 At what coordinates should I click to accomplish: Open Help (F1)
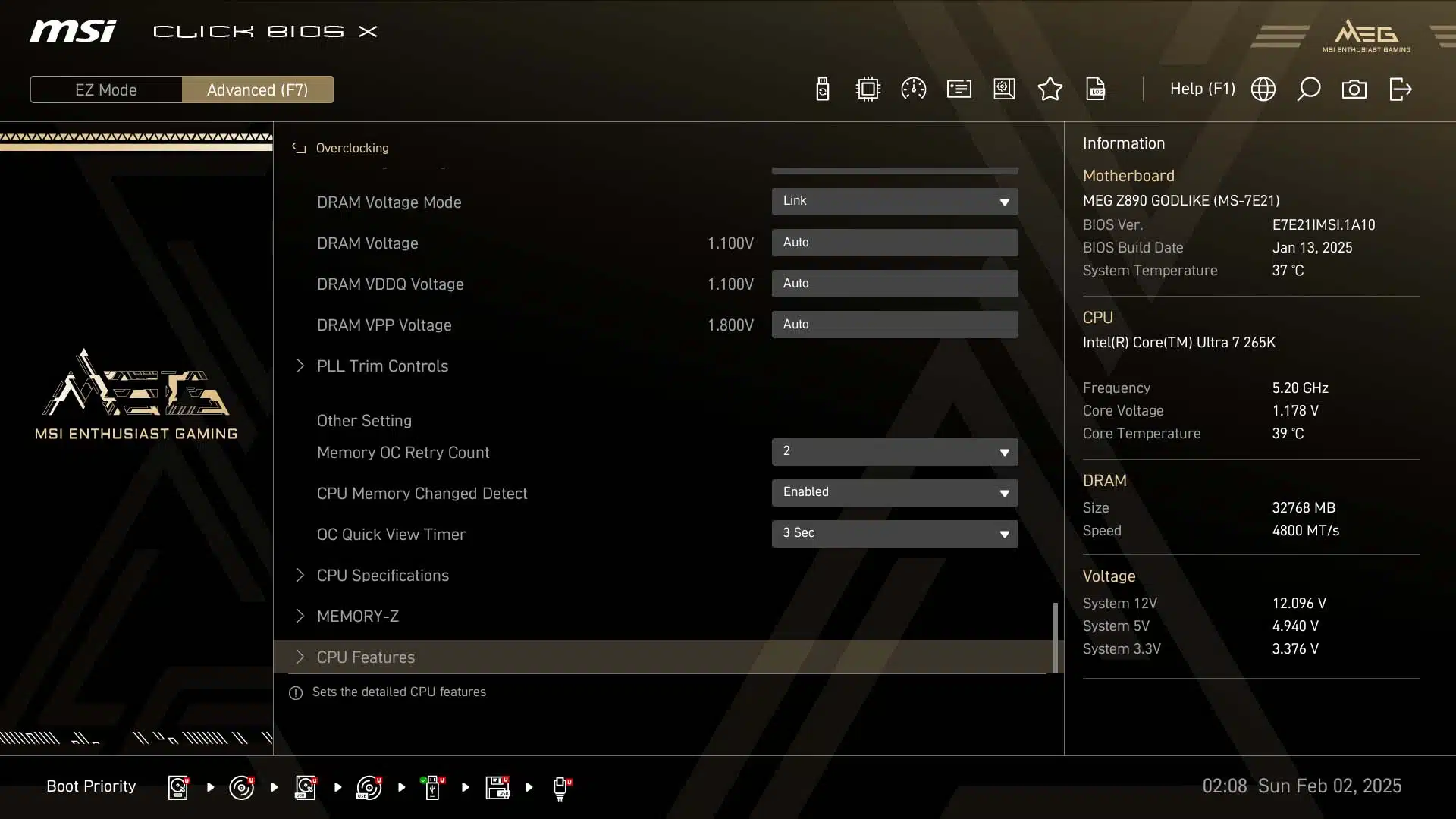pos(1202,89)
